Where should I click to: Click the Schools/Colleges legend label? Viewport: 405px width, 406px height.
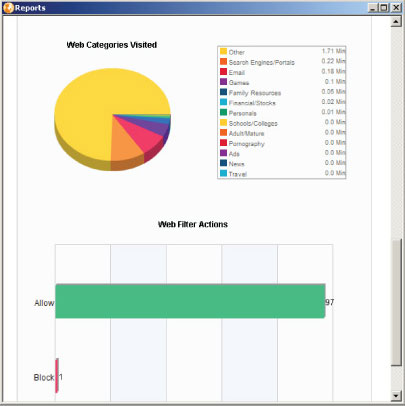253,123
